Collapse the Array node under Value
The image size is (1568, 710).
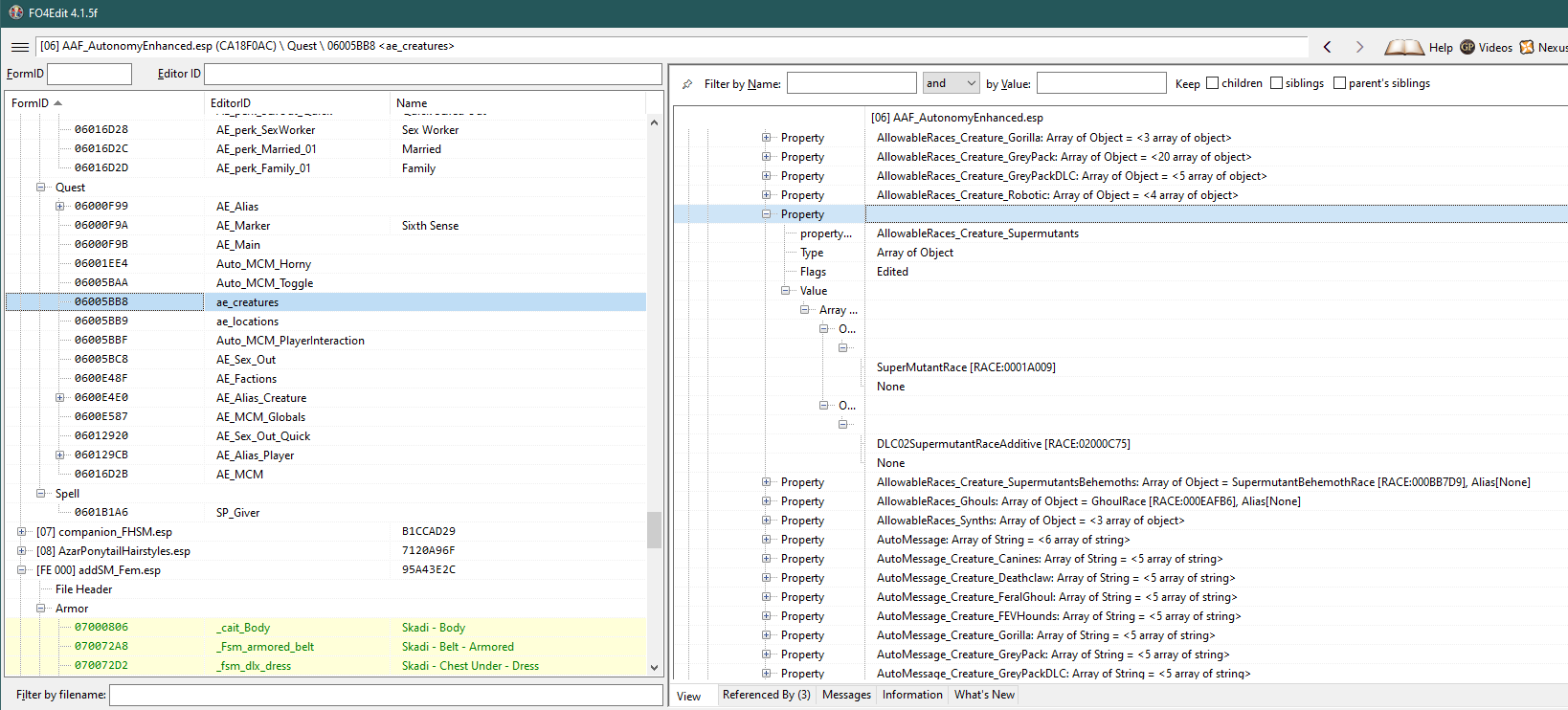(x=804, y=310)
